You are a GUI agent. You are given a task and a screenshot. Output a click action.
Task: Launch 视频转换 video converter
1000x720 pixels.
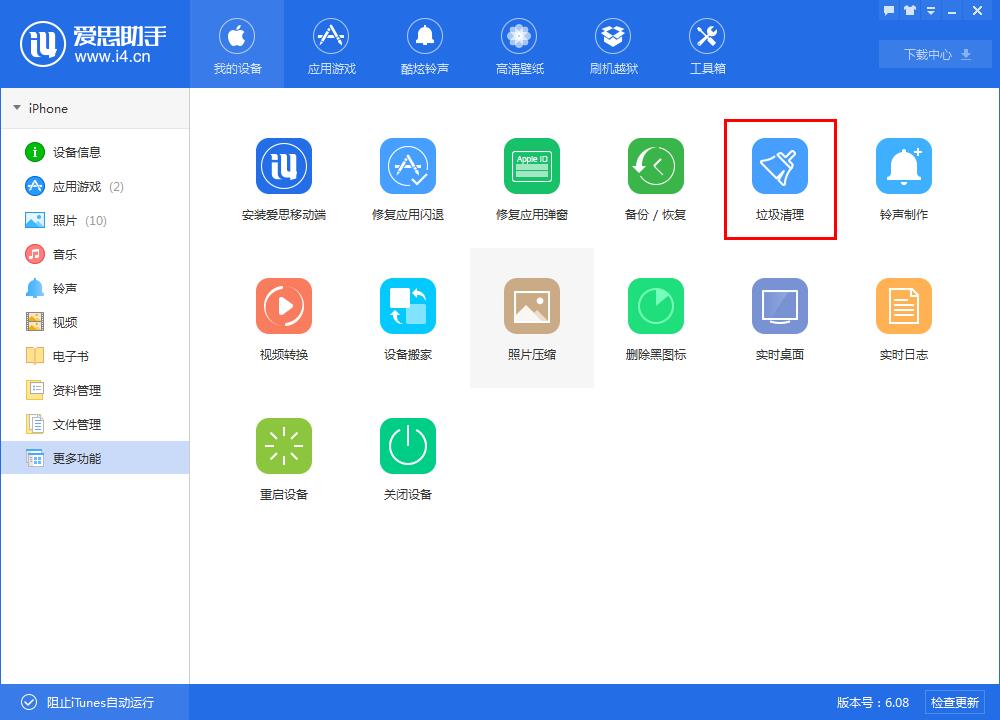click(284, 319)
